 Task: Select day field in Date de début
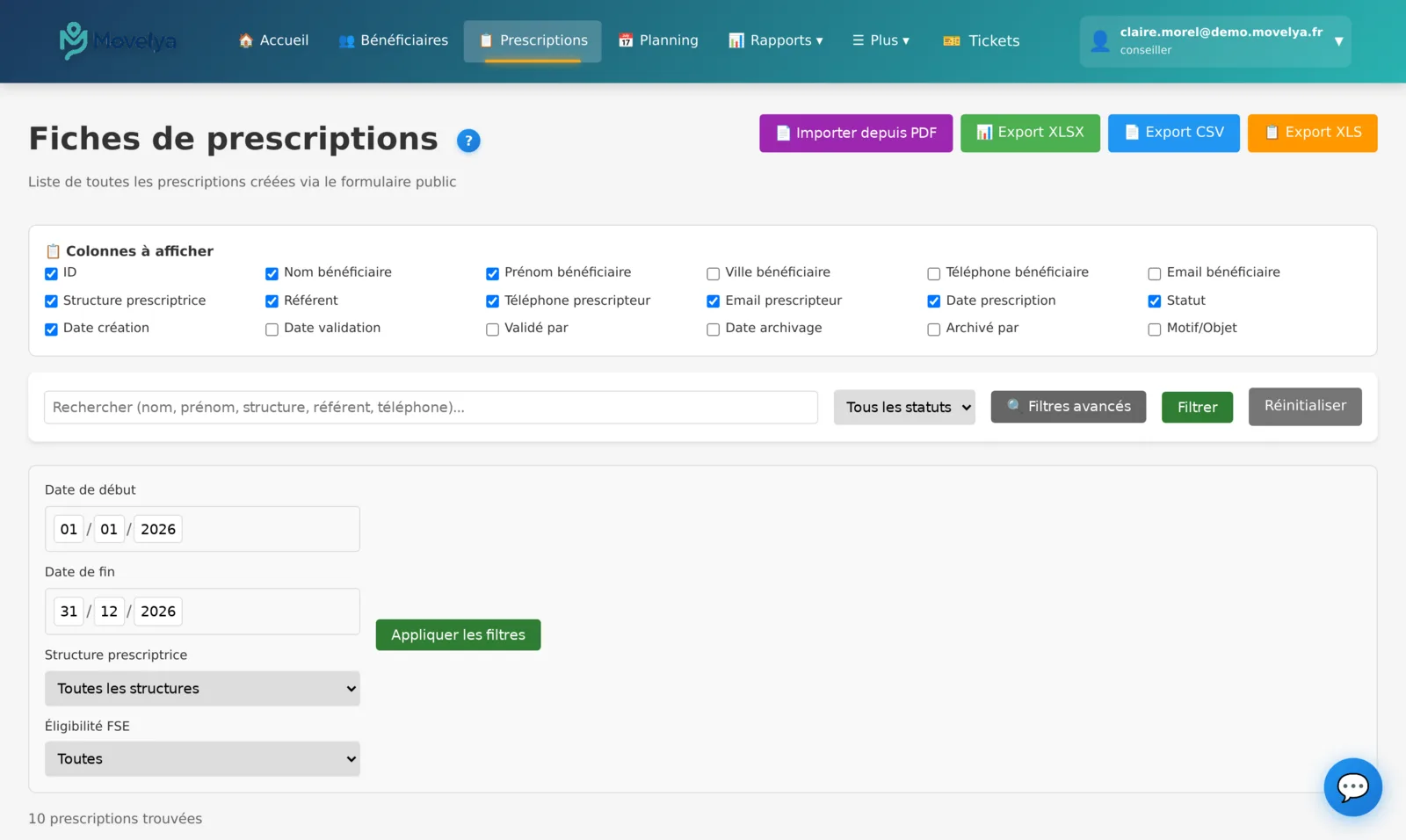pos(69,529)
